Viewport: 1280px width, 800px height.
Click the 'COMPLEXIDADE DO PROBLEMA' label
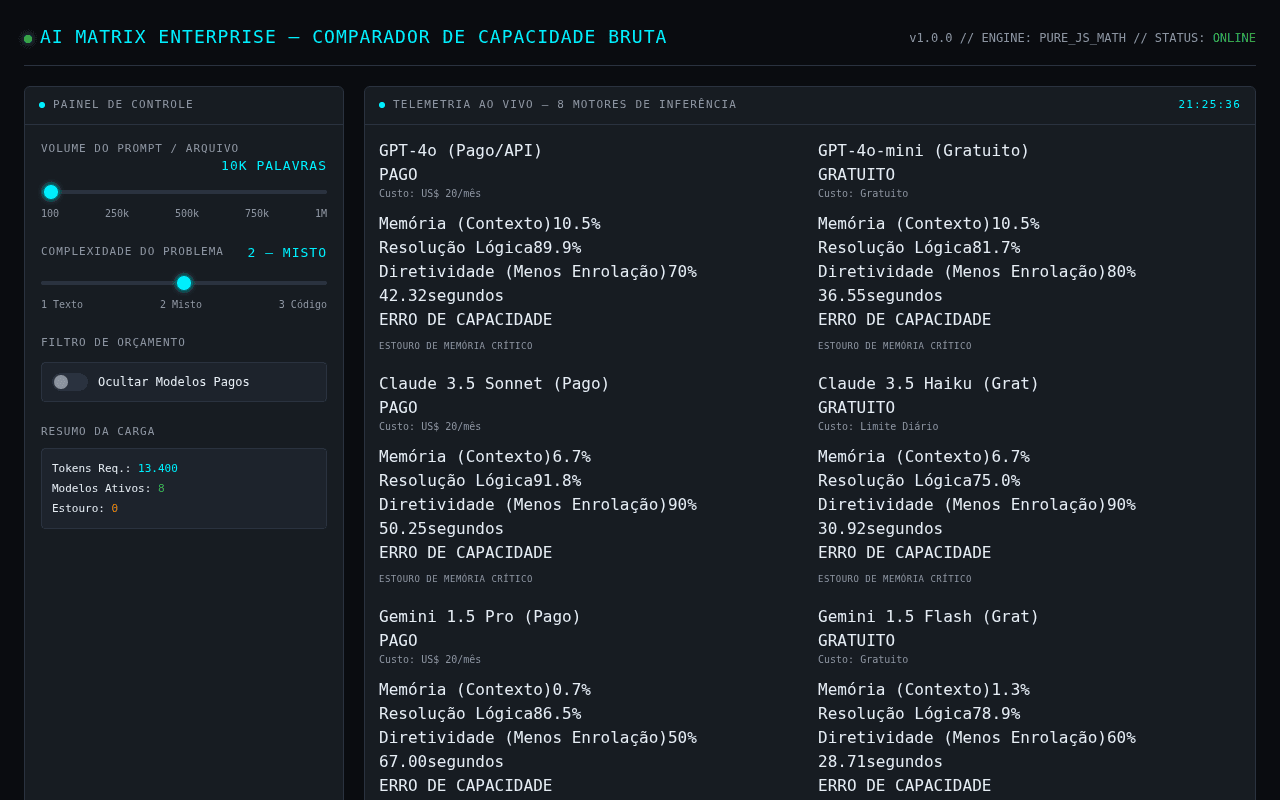132,252
